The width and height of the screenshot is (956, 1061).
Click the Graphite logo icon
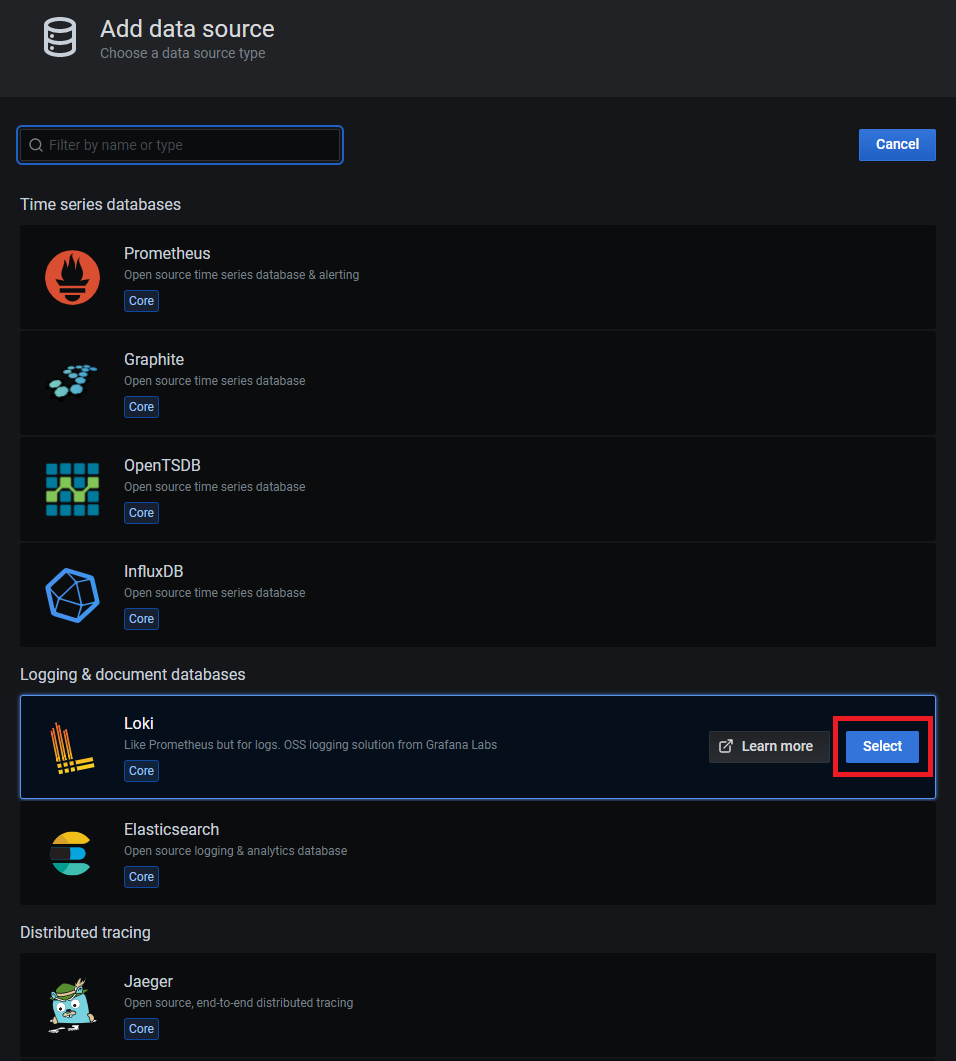coord(72,381)
